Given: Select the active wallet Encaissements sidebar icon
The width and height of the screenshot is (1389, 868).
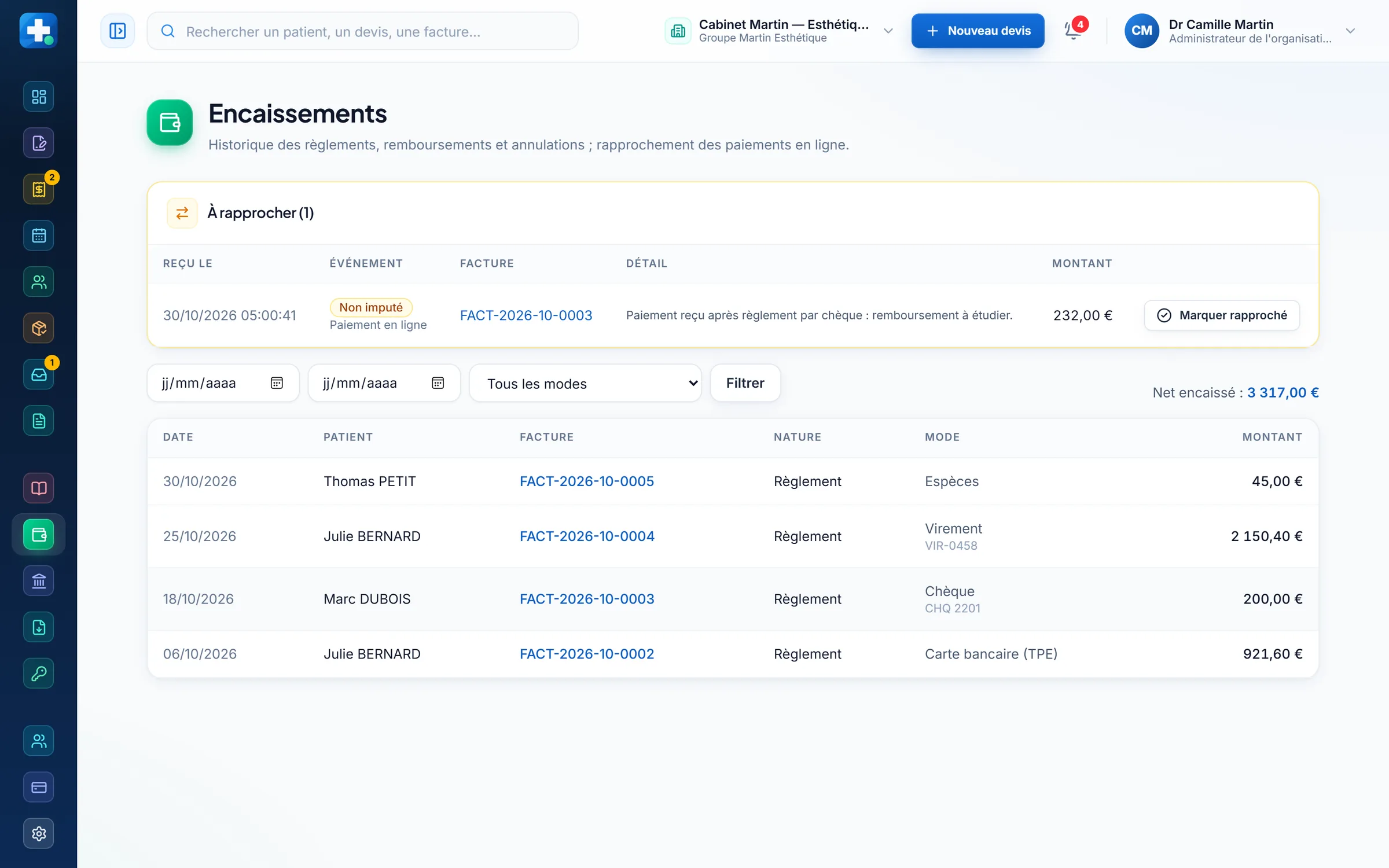Looking at the screenshot, I should click(39, 535).
